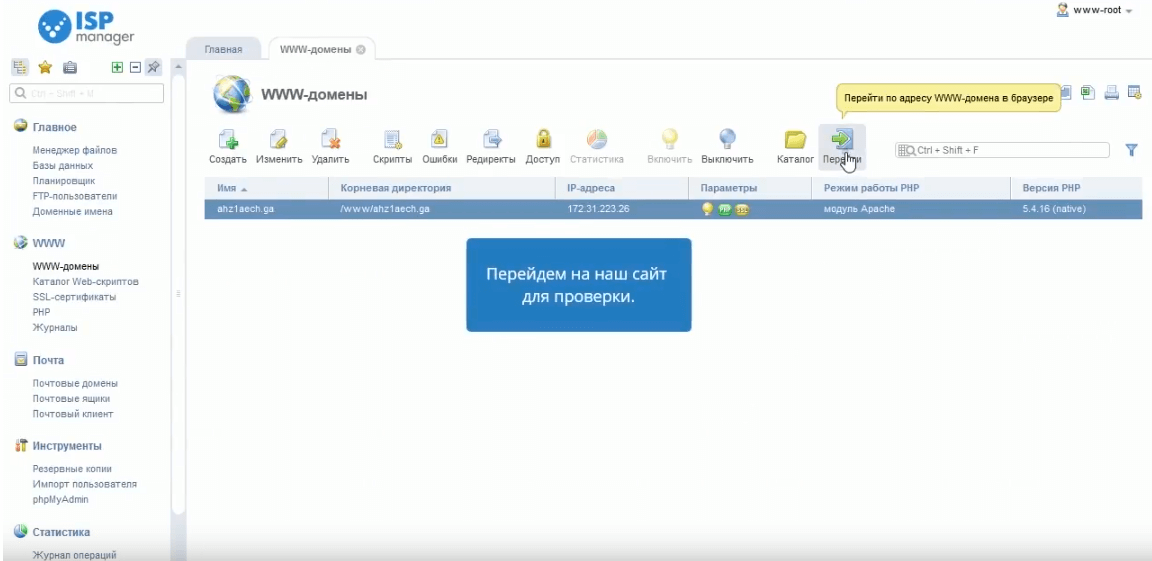1152x561 pixels.
Task: Open phpMyAdmin link in Инструменты
Action: click(x=62, y=499)
